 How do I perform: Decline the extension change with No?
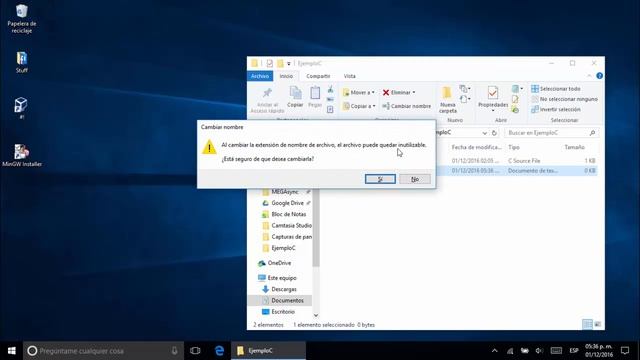tap(415, 179)
